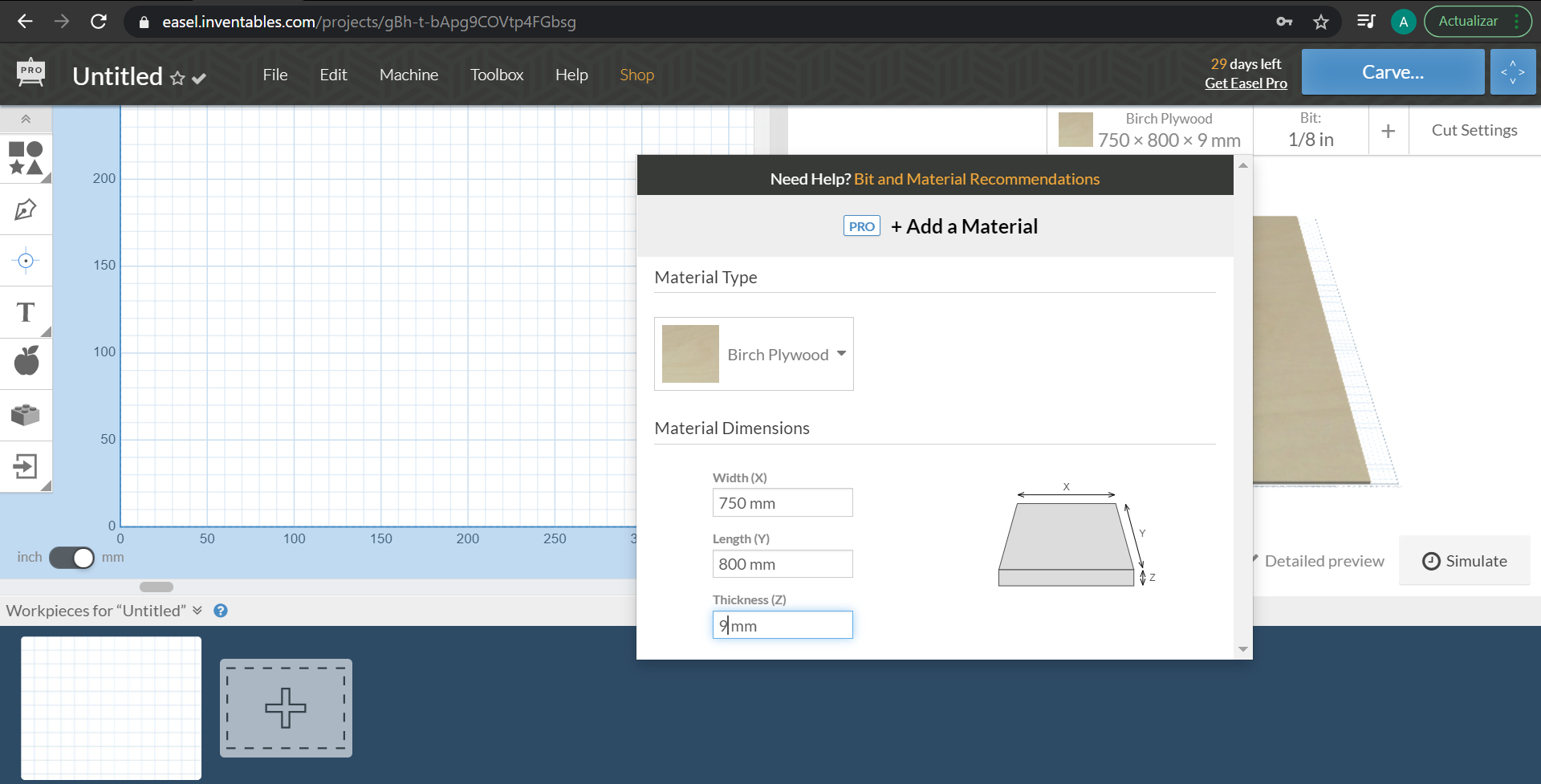Viewport: 1541px width, 784px height.
Task: Select the Drill point tool
Action: [26, 261]
